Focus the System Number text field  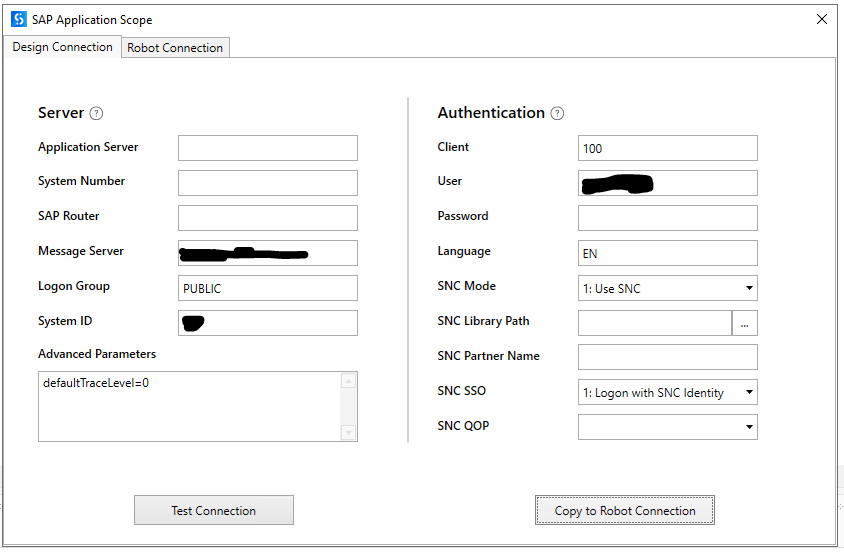coord(267,183)
